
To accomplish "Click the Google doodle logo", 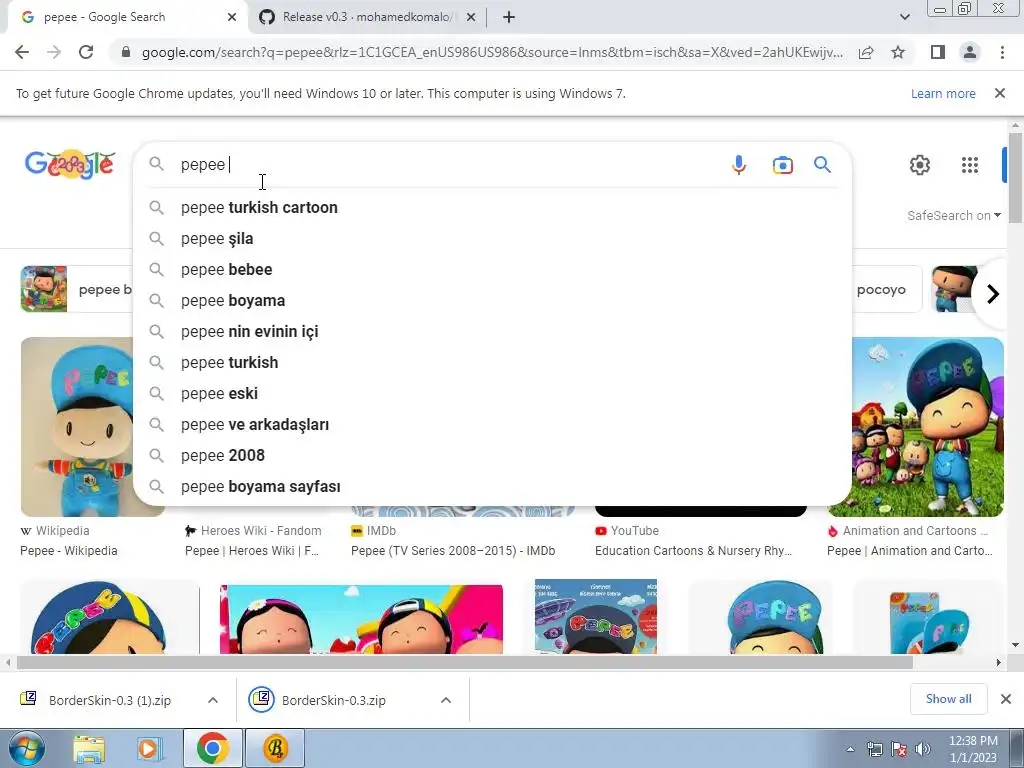I will click(70, 165).
